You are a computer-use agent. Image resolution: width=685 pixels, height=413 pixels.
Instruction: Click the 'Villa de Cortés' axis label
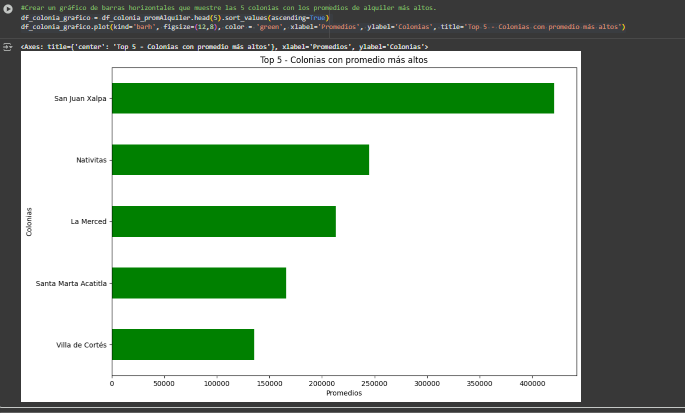[80, 345]
